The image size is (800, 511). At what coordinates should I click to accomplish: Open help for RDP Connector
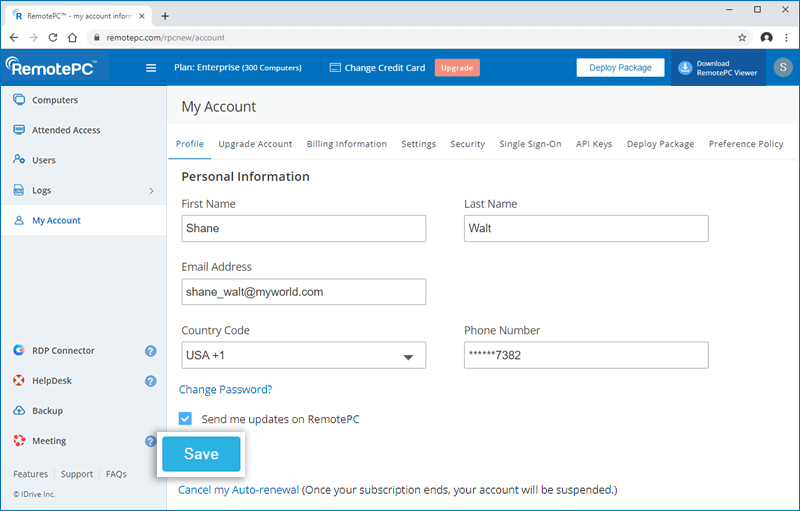click(x=151, y=351)
